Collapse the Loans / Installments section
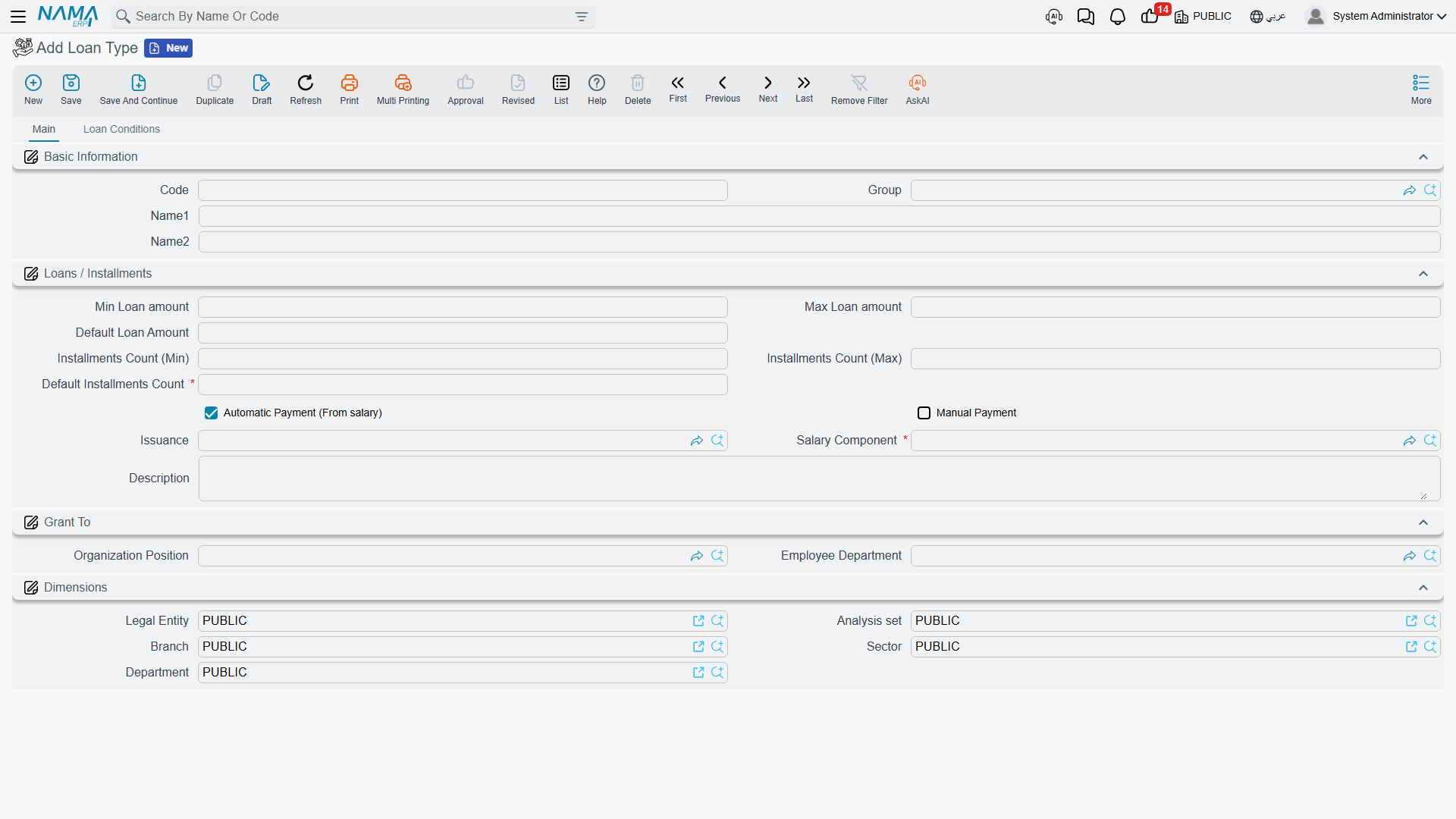 (x=1423, y=274)
